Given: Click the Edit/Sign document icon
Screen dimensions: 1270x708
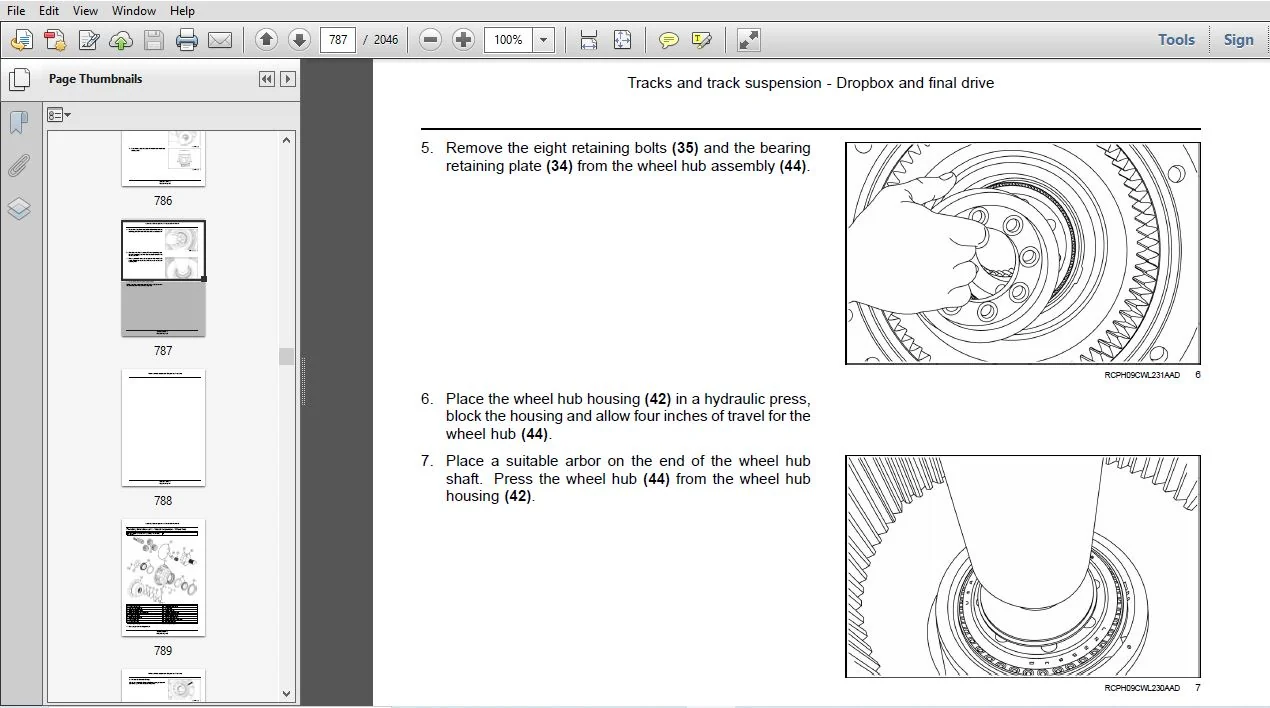Looking at the screenshot, I should [88, 40].
